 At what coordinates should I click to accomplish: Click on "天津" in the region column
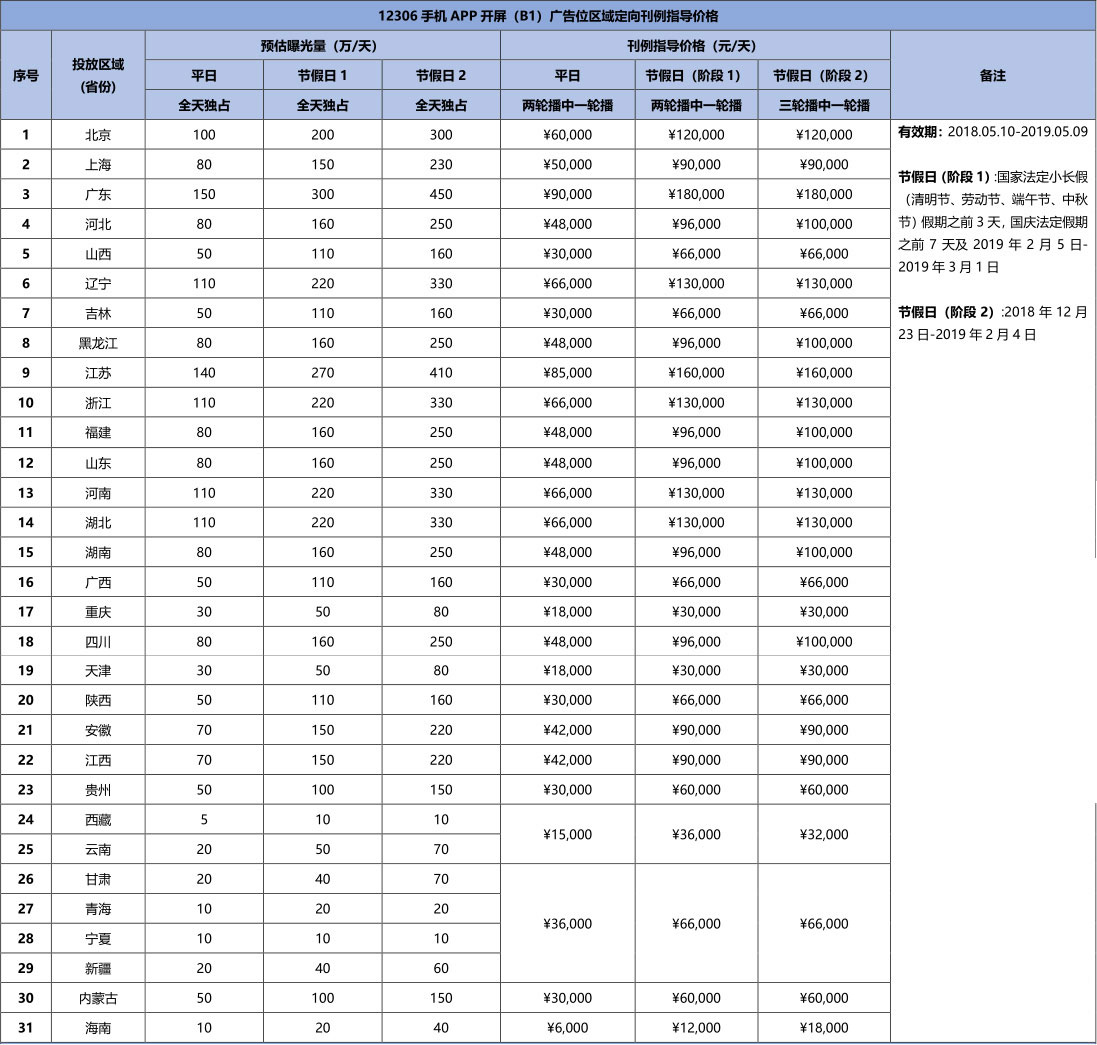[98, 670]
